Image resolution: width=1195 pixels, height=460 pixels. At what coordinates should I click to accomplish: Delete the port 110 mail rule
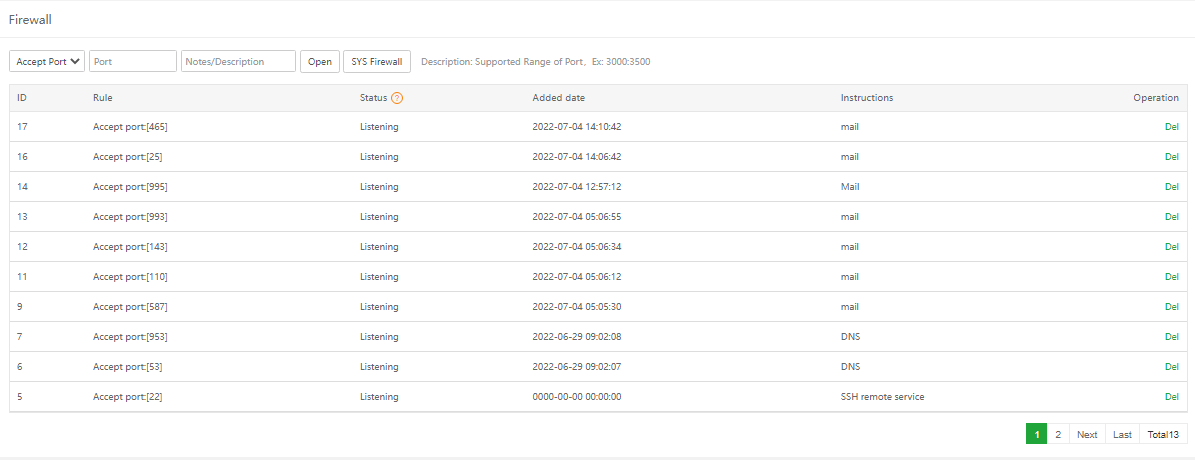(x=1172, y=277)
